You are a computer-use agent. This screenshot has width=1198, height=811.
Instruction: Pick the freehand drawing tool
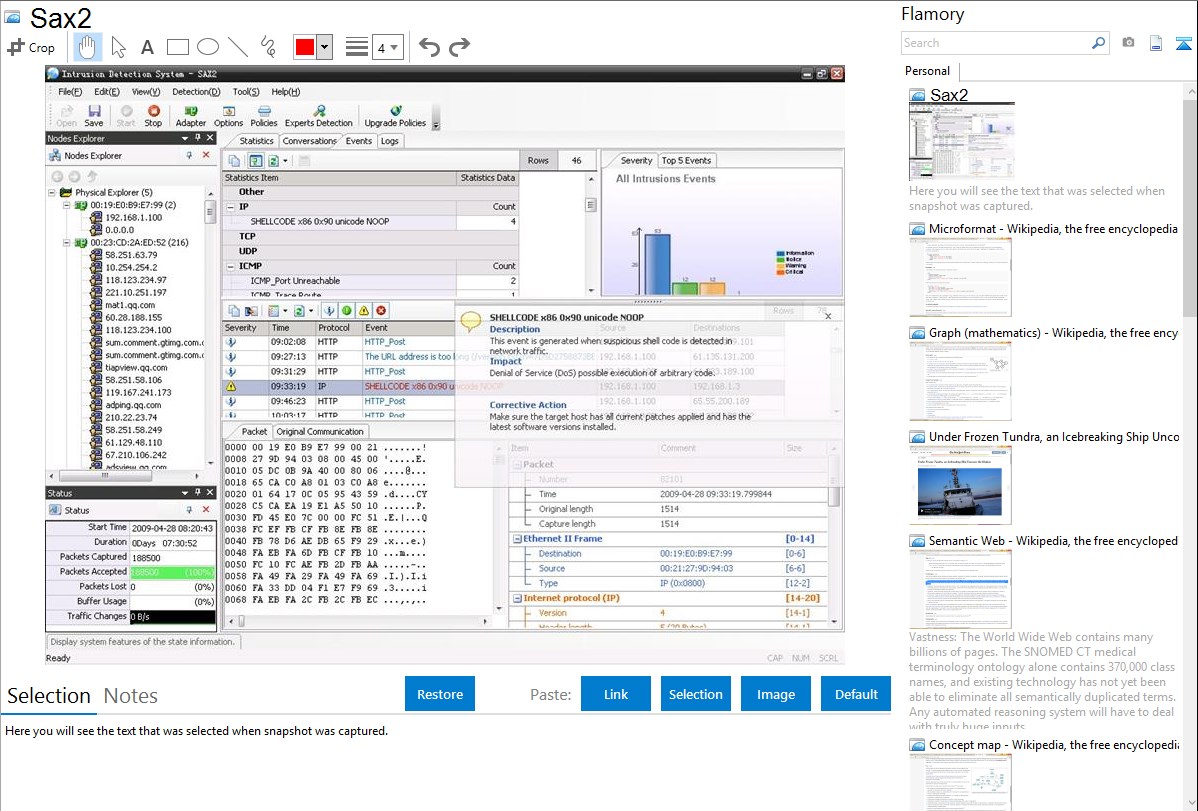(x=268, y=47)
